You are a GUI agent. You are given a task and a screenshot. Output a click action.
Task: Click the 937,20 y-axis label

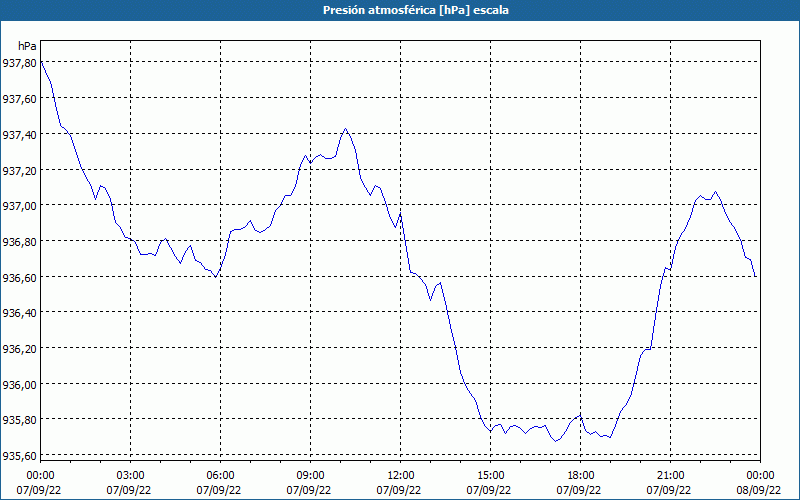19,170
